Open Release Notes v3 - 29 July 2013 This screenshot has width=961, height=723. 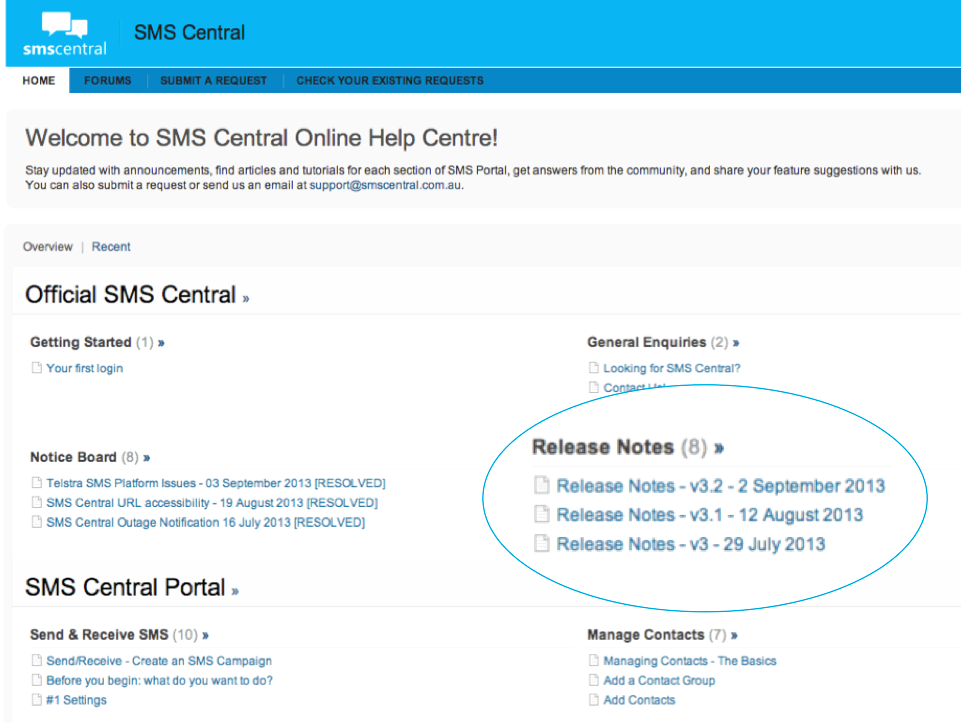click(x=691, y=544)
